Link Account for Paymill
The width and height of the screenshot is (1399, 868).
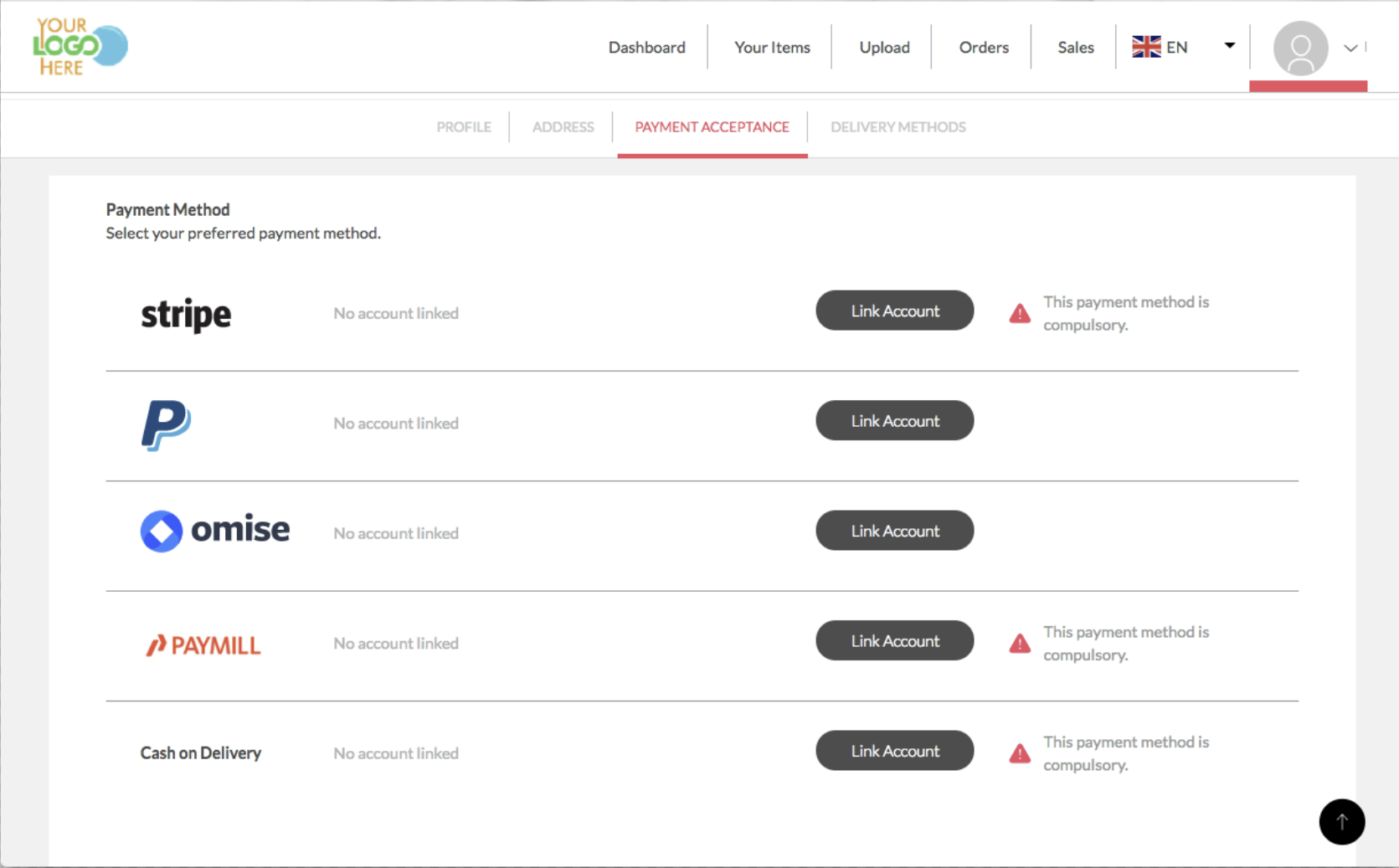point(895,641)
